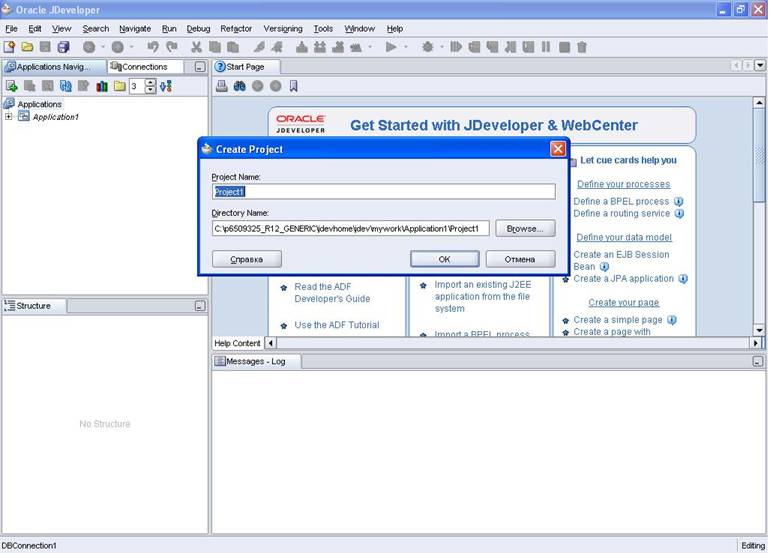Click the New Application icon in navigator toolbar
This screenshot has height=553, width=770.
(11, 86)
